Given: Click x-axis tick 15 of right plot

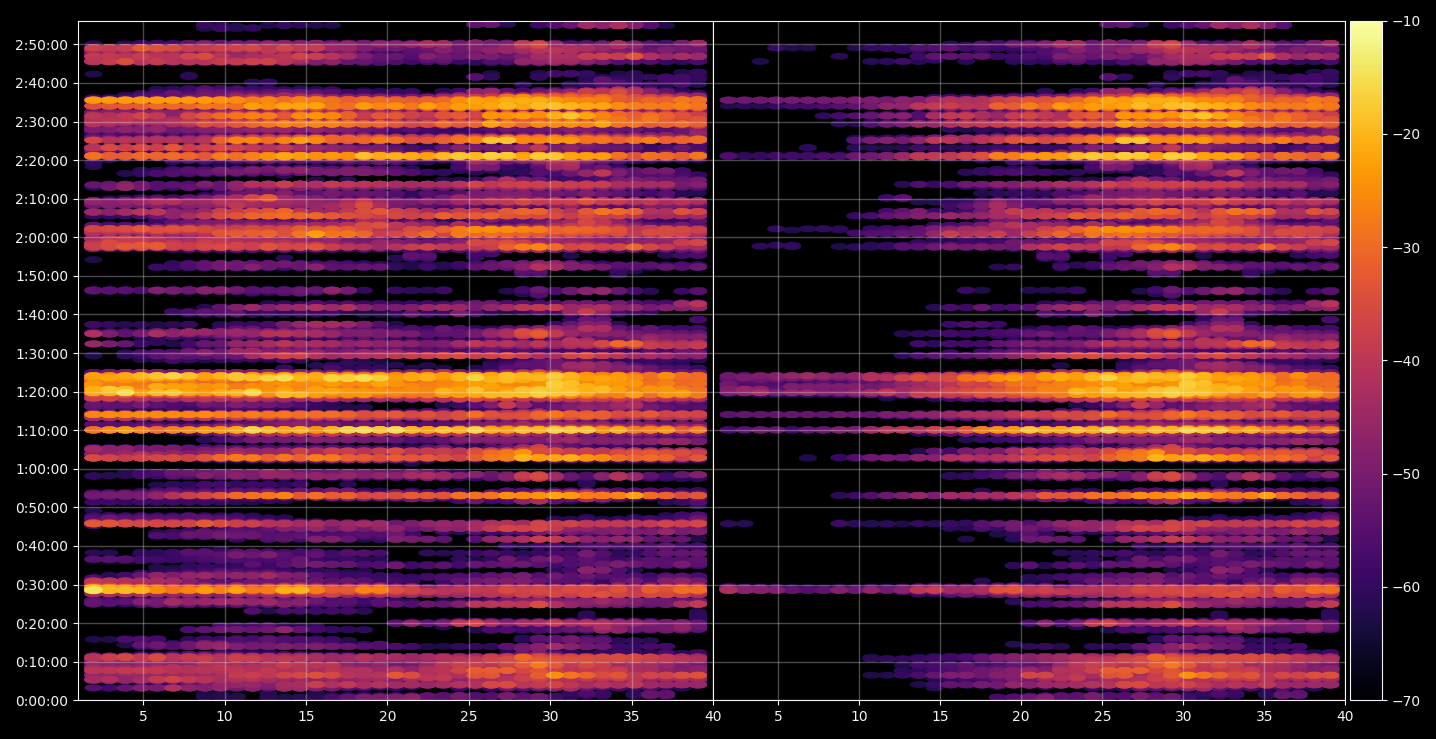Looking at the screenshot, I should (x=940, y=716).
